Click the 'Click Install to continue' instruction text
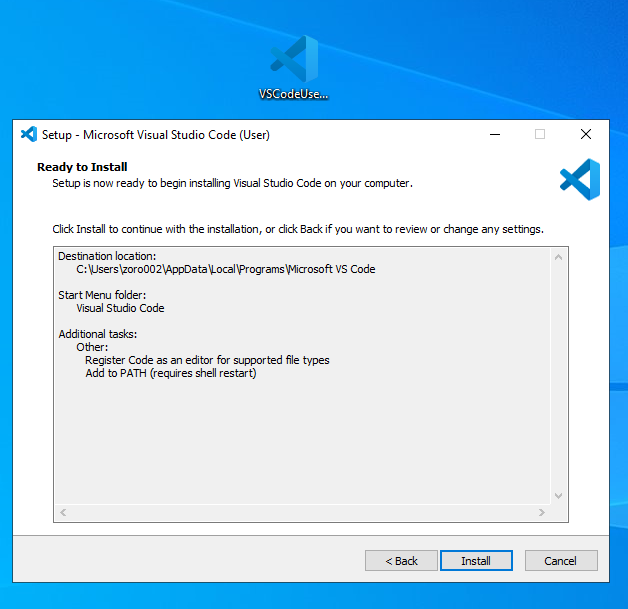This screenshot has width=628, height=609. [298, 229]
